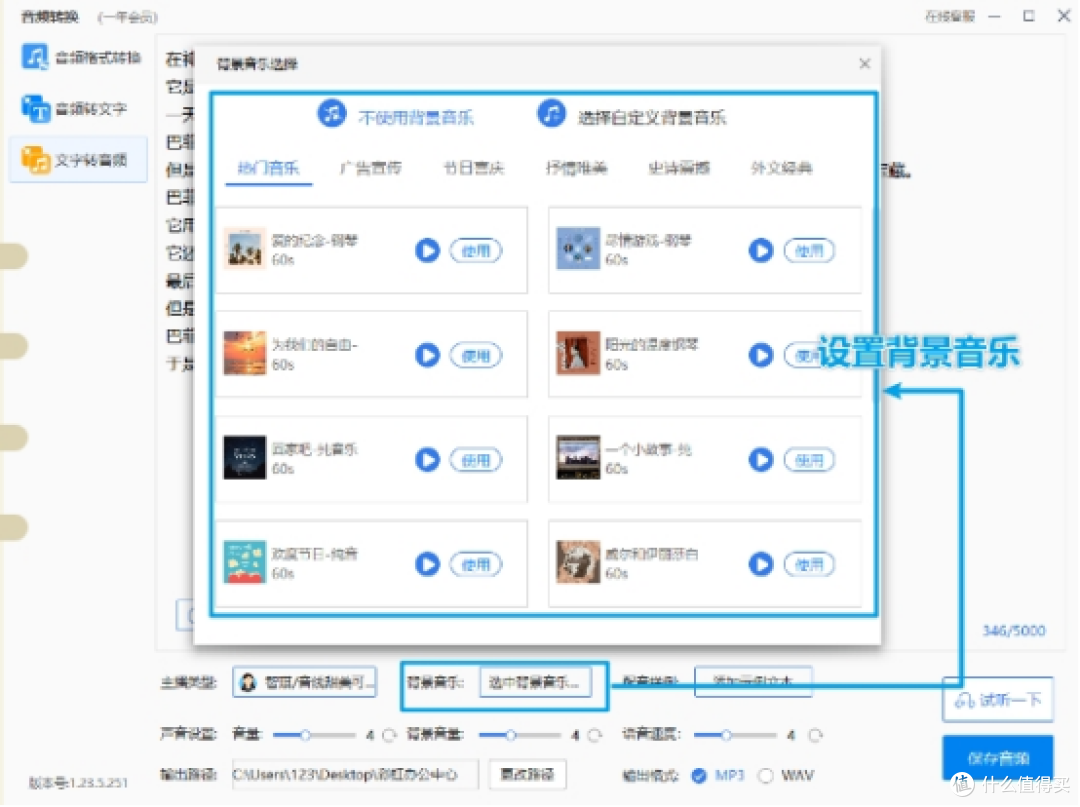Click 威尔和伊丽莎白 album cover
The image size is (1080, 807).
578,562
